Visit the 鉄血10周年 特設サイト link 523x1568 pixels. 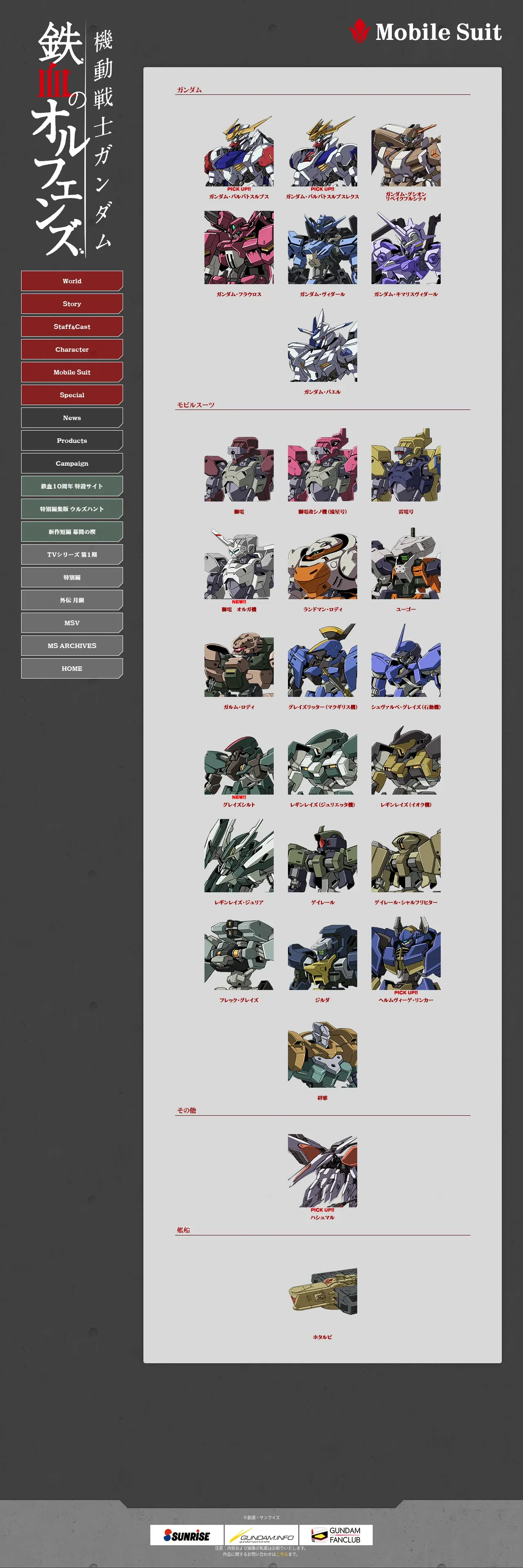pyautogui.click(x=72, y=486)
